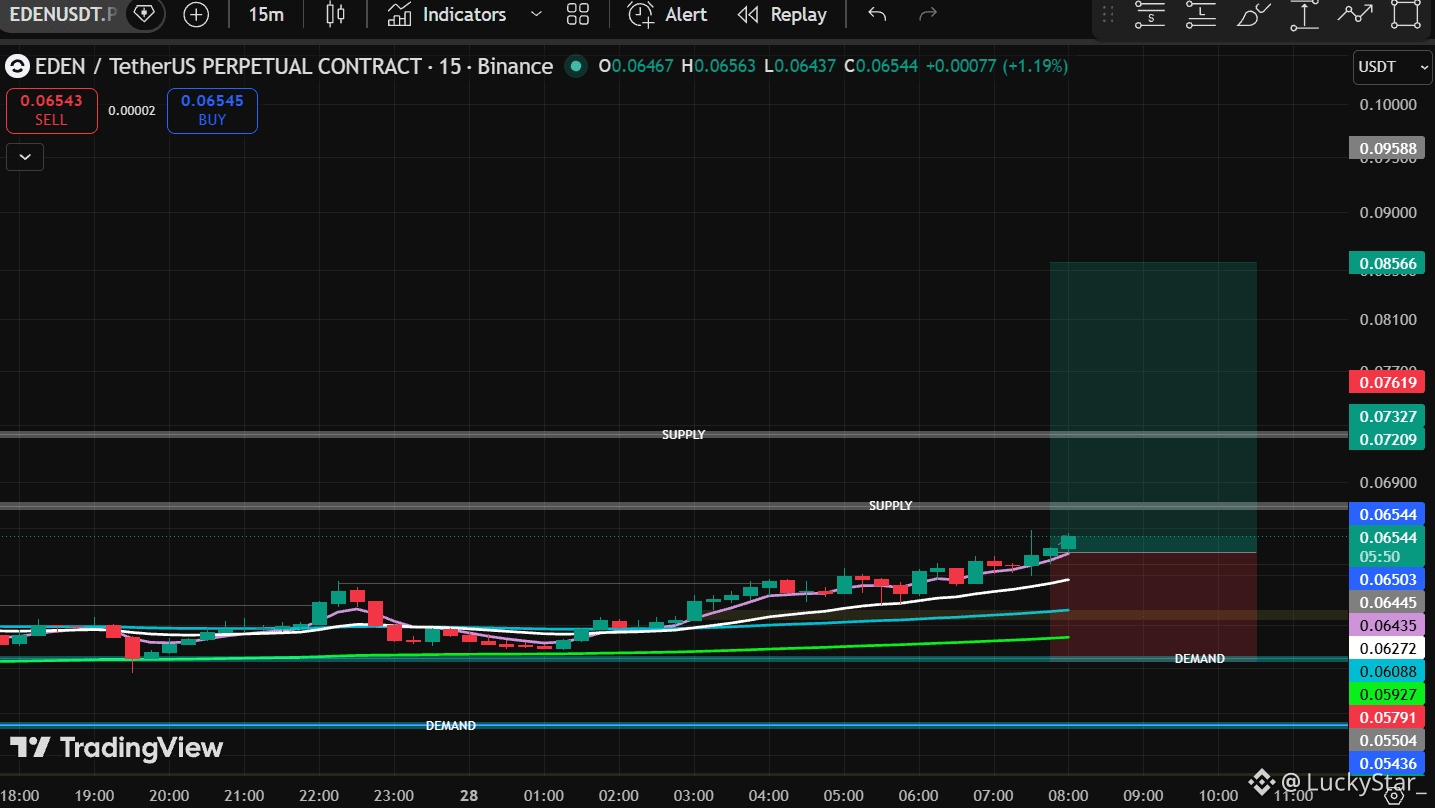
Task: Click the 0.08566 green target price label
Action: (1386, 264)
